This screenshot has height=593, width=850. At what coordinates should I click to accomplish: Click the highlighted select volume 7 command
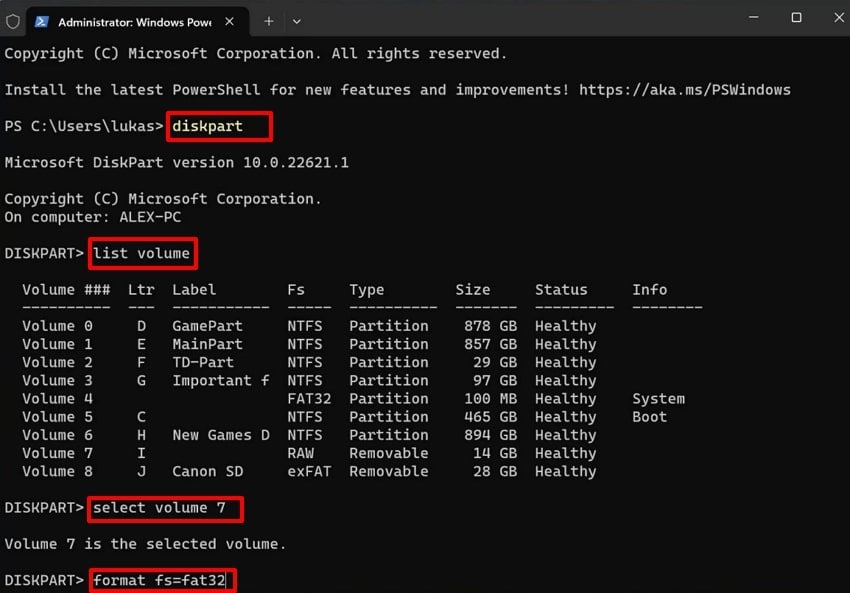coord(165,509)
